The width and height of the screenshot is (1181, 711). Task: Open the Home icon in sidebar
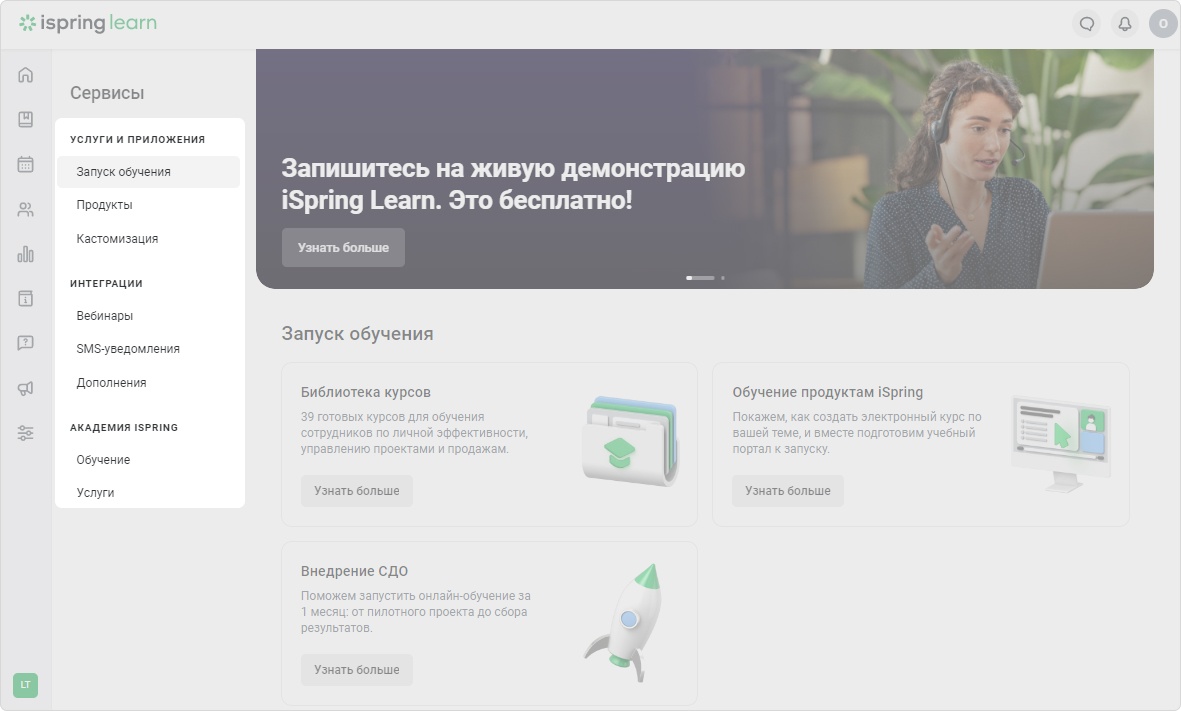[x=26, y=75]
